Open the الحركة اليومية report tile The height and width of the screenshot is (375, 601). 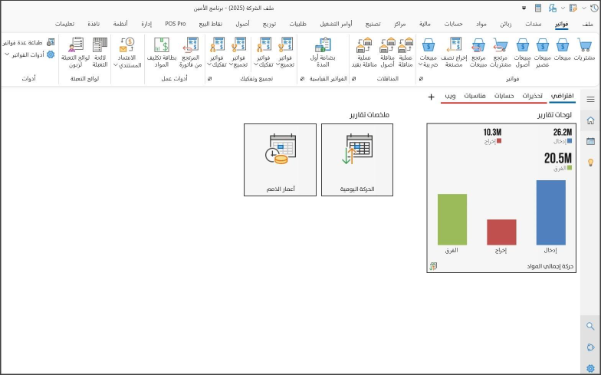pyautogui.click(x=357, y=160)
